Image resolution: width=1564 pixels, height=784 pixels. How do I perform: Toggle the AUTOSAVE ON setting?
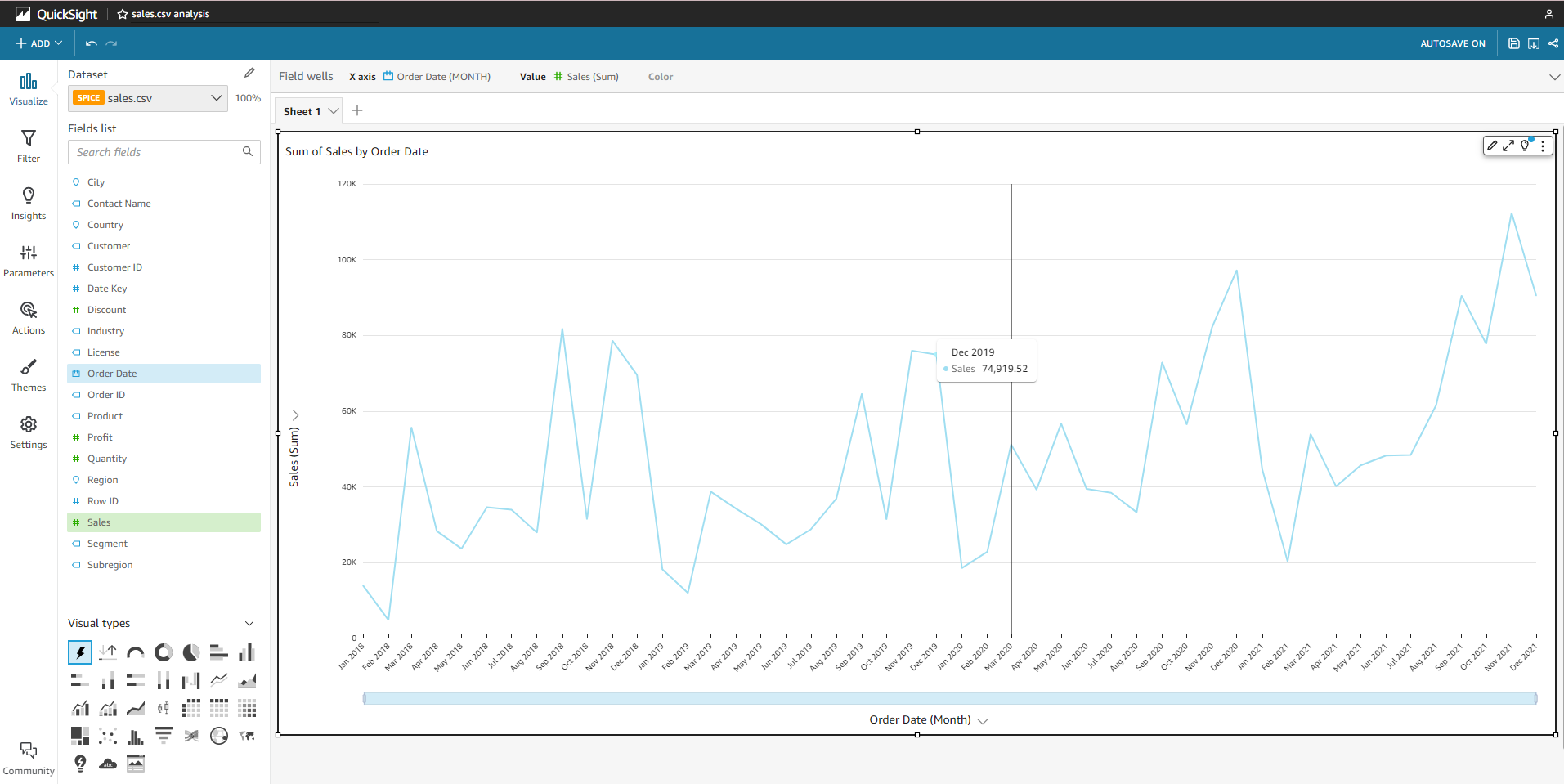(1453, 43)
